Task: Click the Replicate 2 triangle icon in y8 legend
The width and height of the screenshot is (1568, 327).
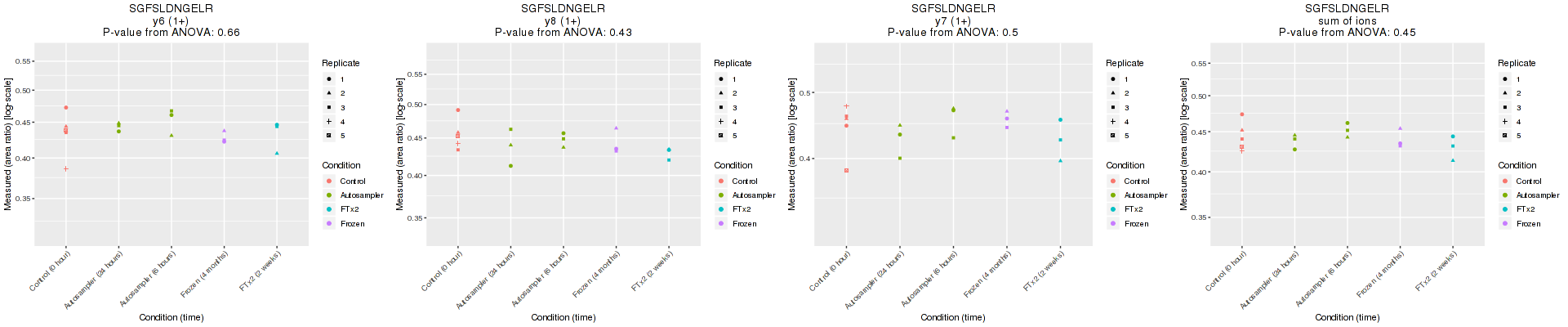Action: coord(721,93)
